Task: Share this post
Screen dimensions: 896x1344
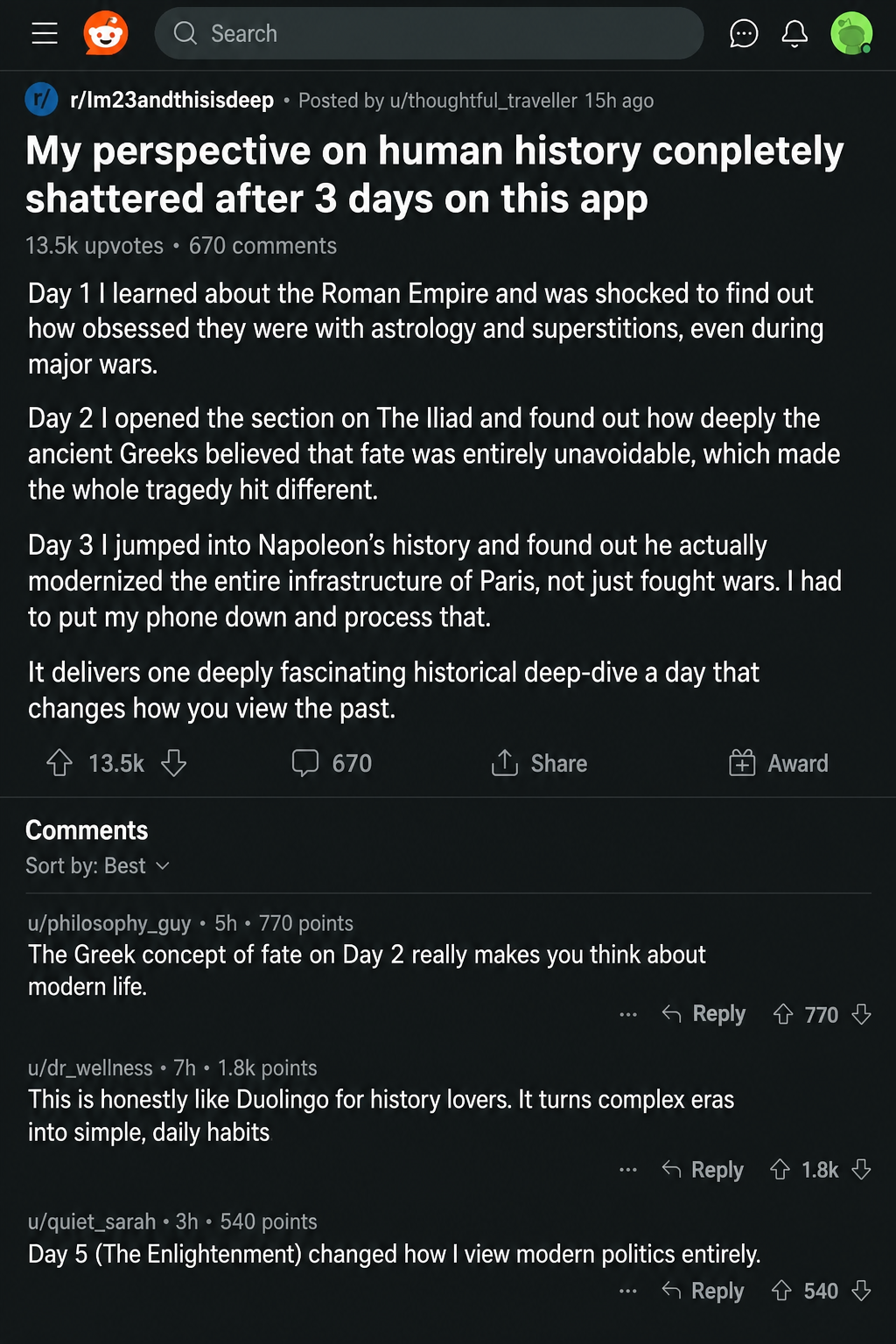Action: click(539, 763)
